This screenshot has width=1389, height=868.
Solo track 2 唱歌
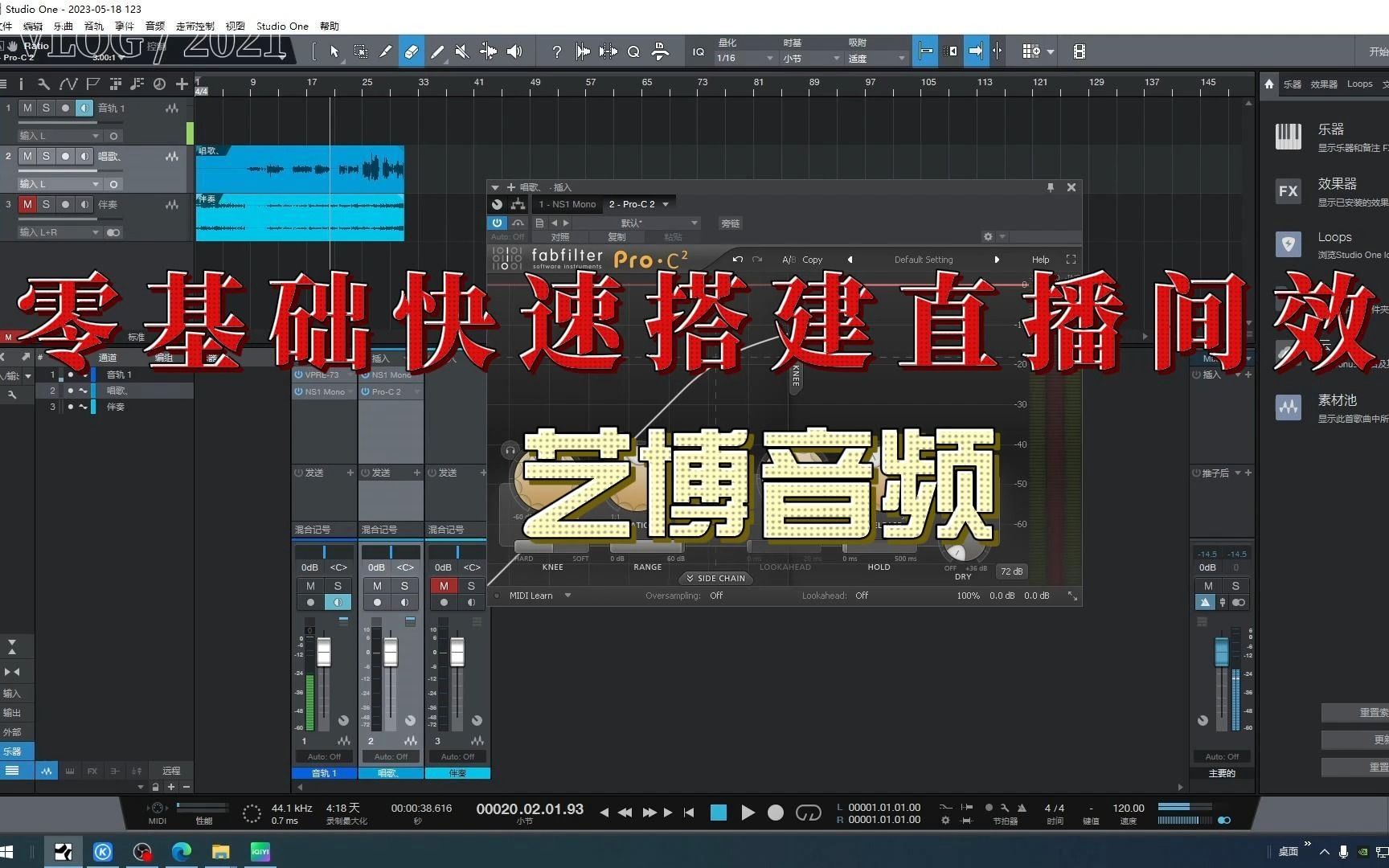46,156
